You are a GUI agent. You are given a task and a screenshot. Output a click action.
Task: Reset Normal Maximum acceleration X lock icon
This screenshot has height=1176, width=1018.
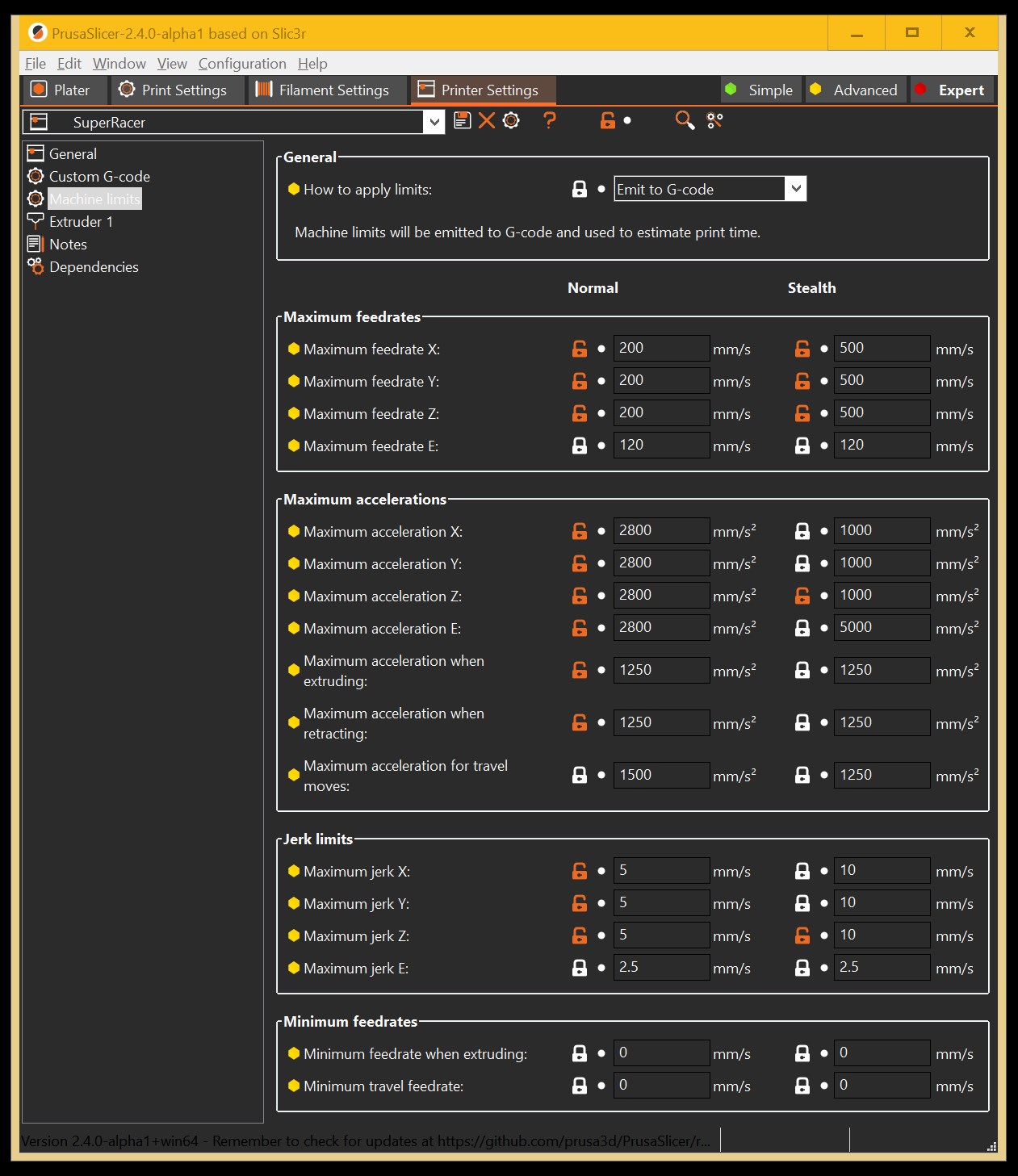coord(580,531)
